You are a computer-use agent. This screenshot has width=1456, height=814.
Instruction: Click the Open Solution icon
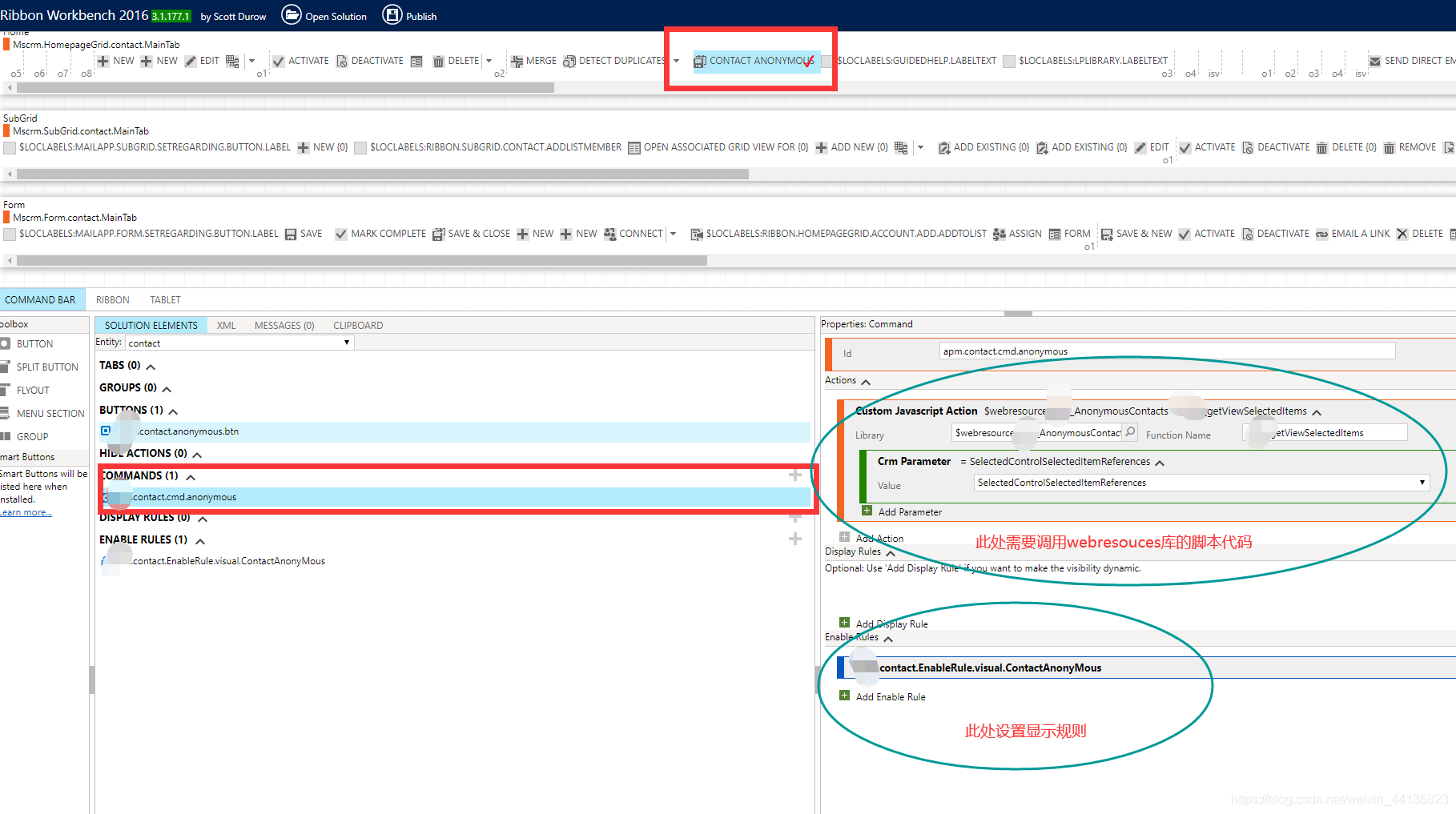(x=292, y=14)
